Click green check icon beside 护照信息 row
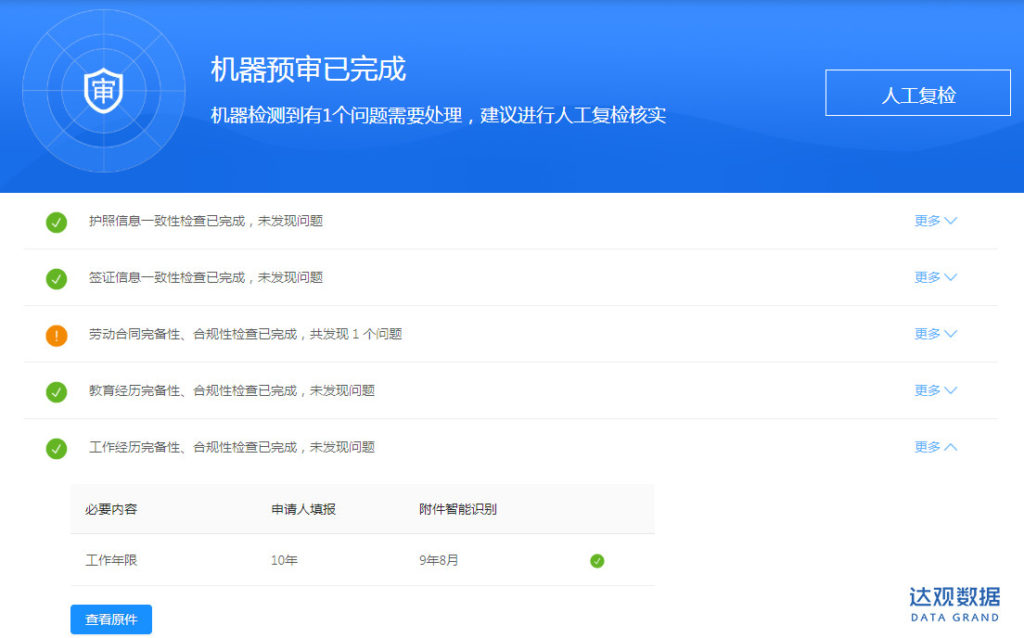Screen dimensions: 1024x638 pyautogui.click(x=56, y=222)
